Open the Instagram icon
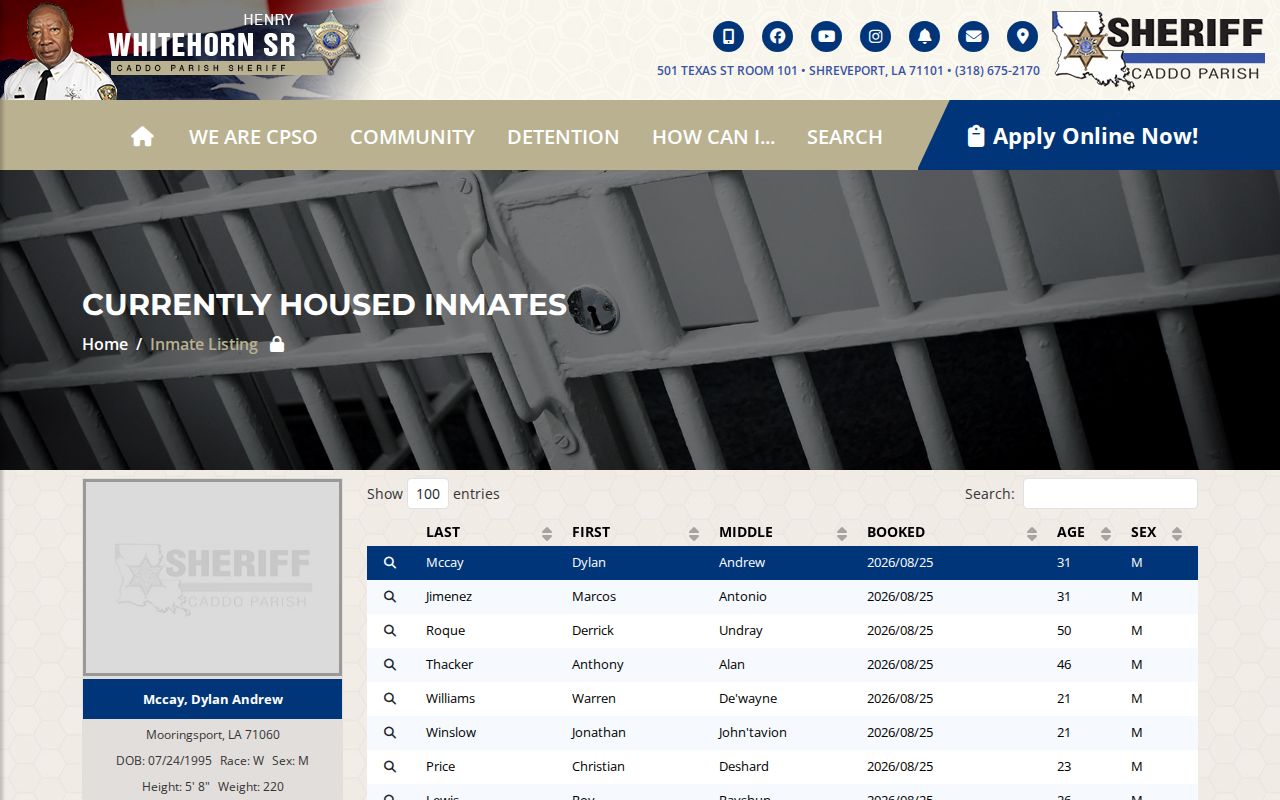Image resolution: width=1280 pixels, height=800 pixels. click(875, 37)
